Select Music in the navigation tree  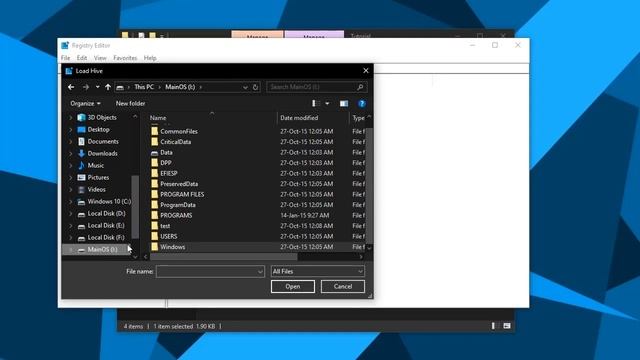(x=96, y=165)
